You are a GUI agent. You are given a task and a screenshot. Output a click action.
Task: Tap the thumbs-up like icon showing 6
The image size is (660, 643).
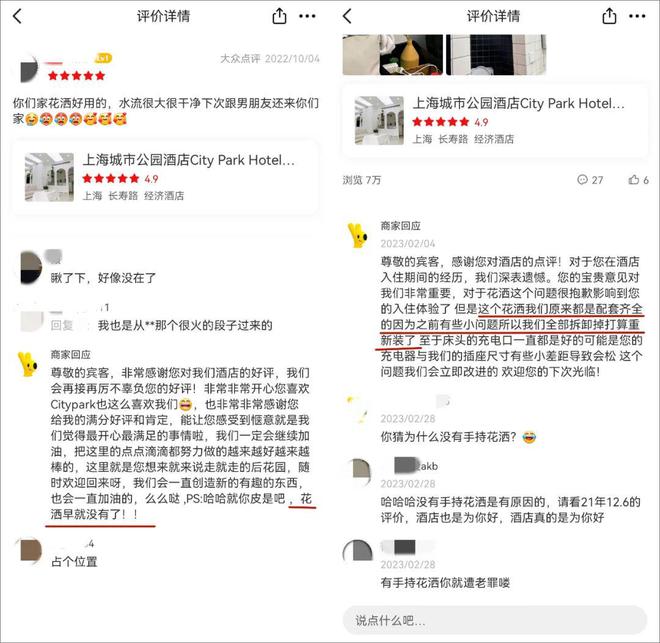[x=634, y=180]
